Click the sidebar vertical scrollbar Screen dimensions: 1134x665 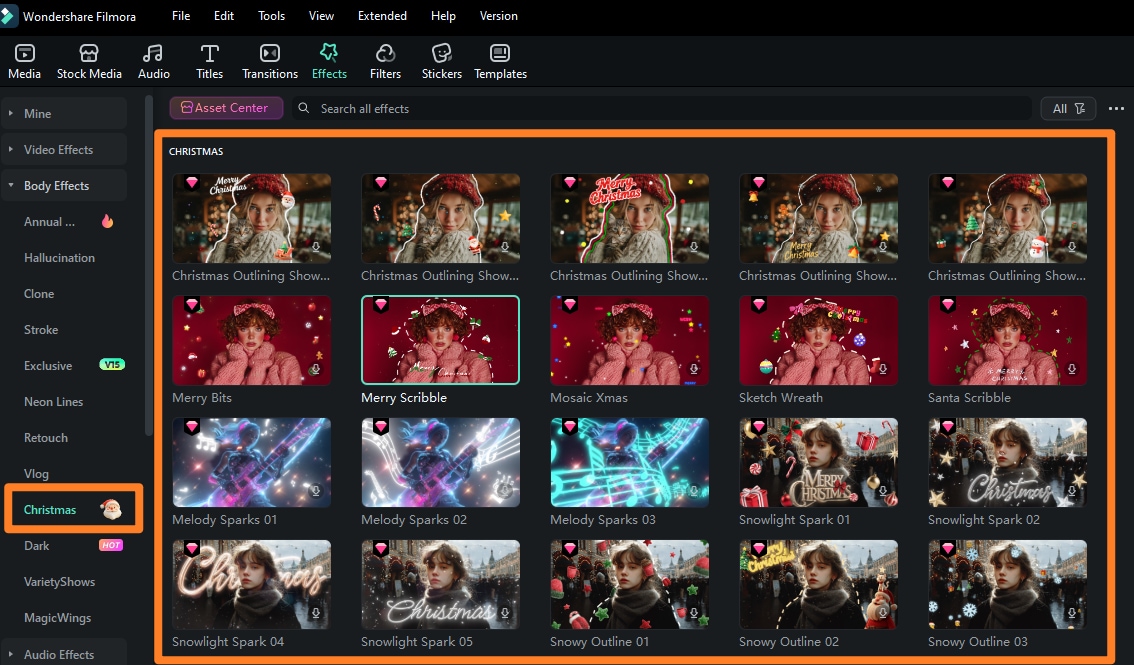click(x=149, y=267)
